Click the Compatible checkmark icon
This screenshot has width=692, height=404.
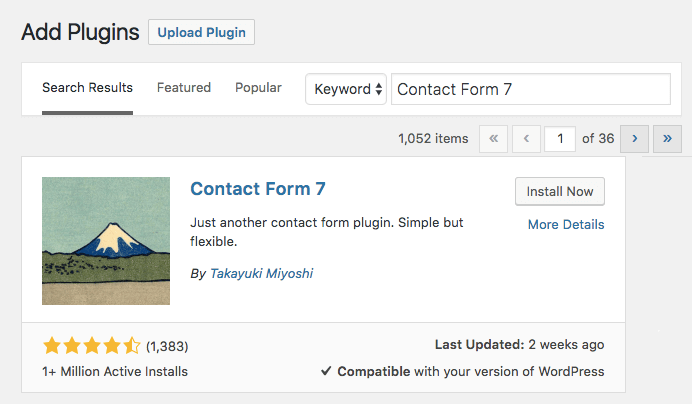326,371
